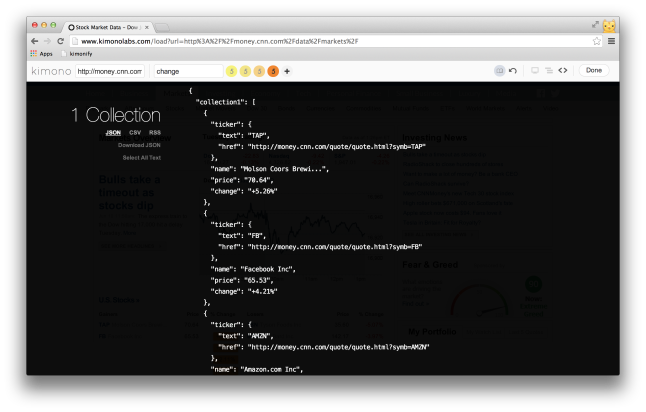646x412 pixels.
Task: Open the raw data view code icon
Action: pos(563,71)
